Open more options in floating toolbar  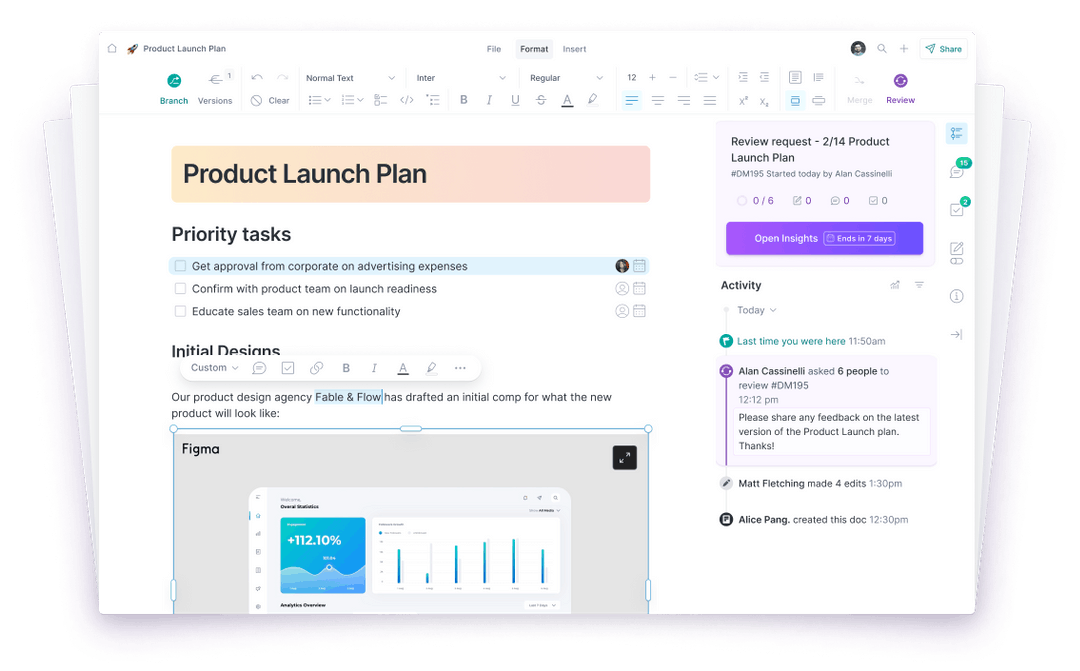(460, 368)
